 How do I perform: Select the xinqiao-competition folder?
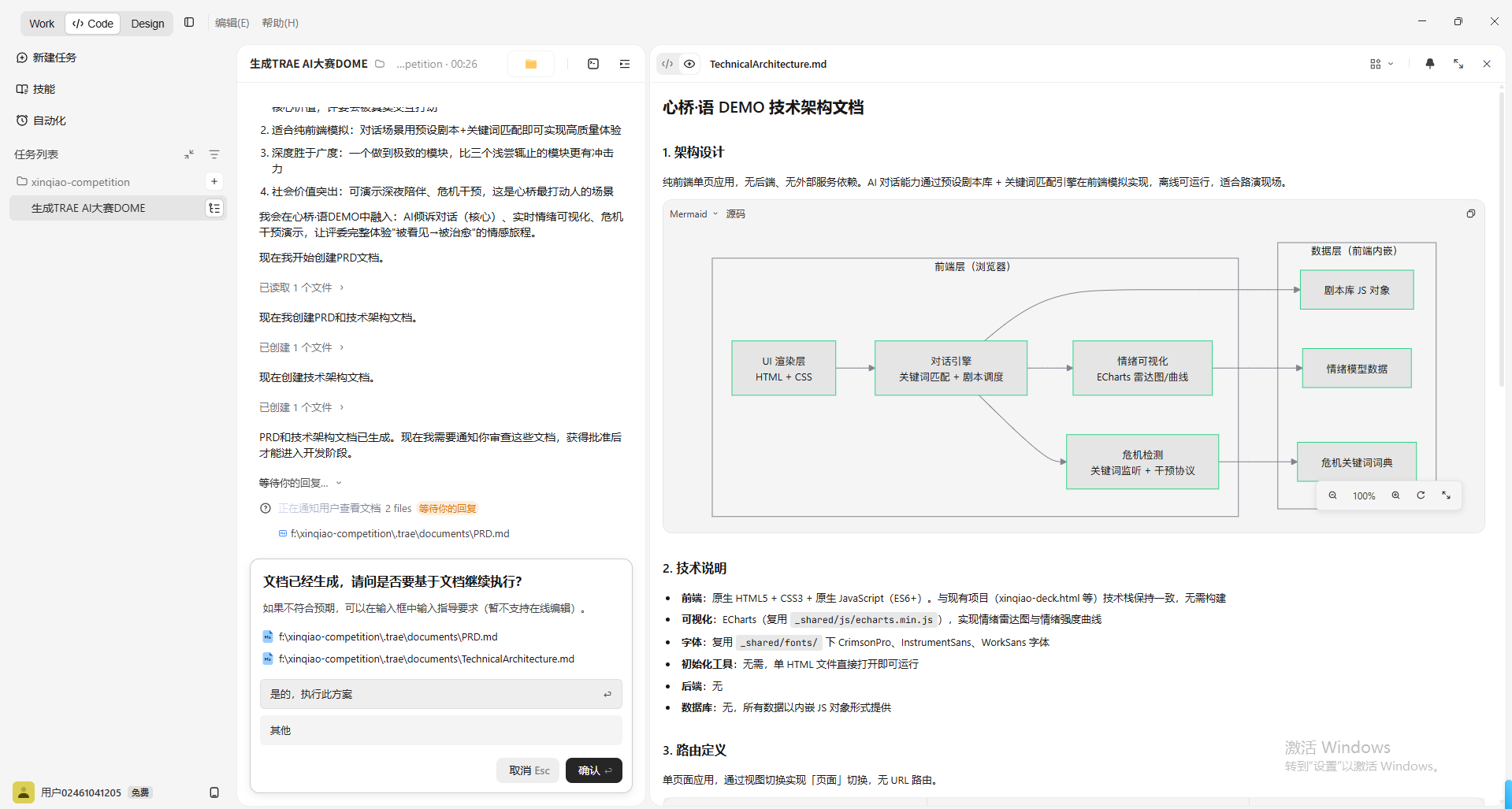80,182
